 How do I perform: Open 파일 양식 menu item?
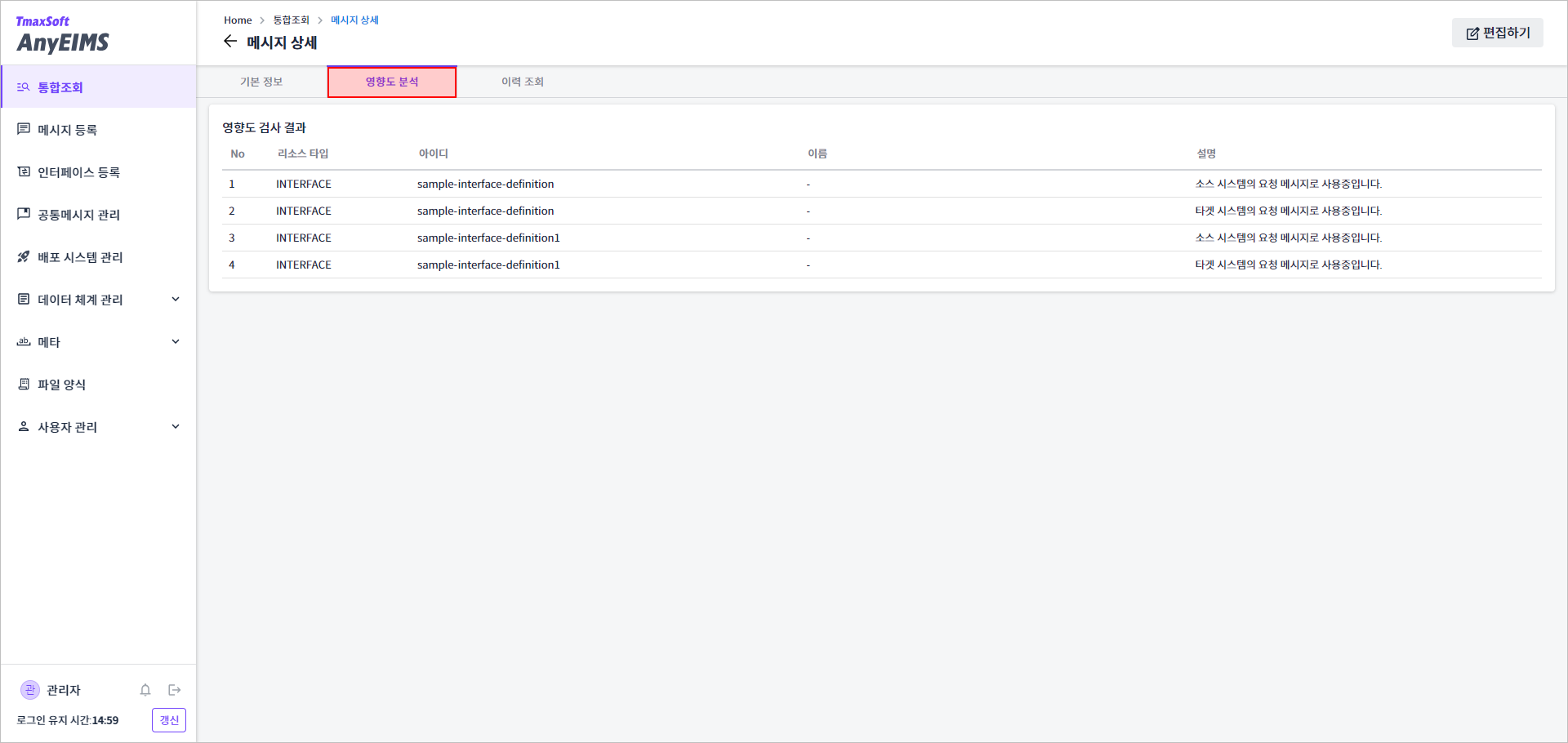pyautogui.click(x=99, y=384)
